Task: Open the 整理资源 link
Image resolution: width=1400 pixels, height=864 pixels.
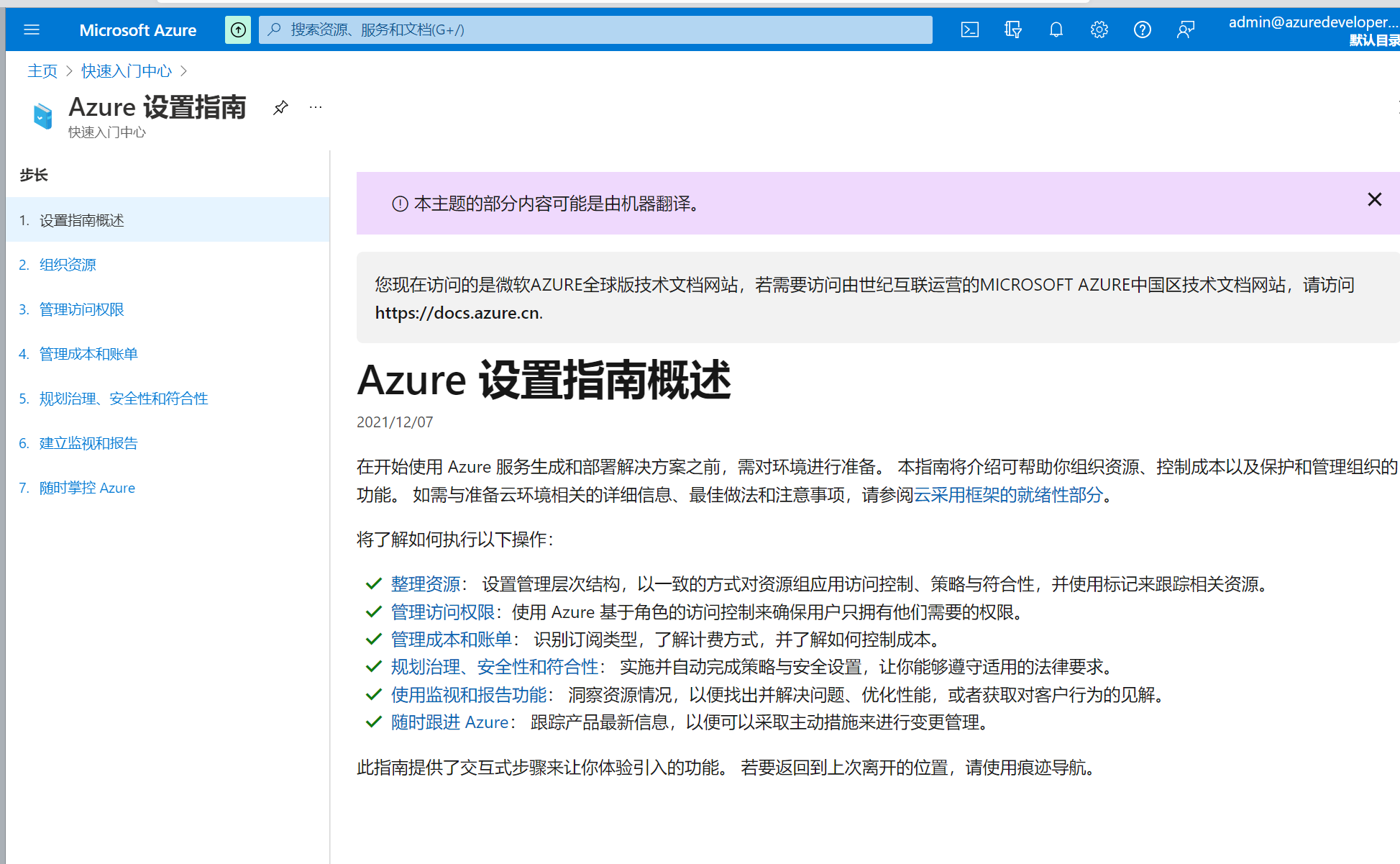Action: [x=426, y=584]
